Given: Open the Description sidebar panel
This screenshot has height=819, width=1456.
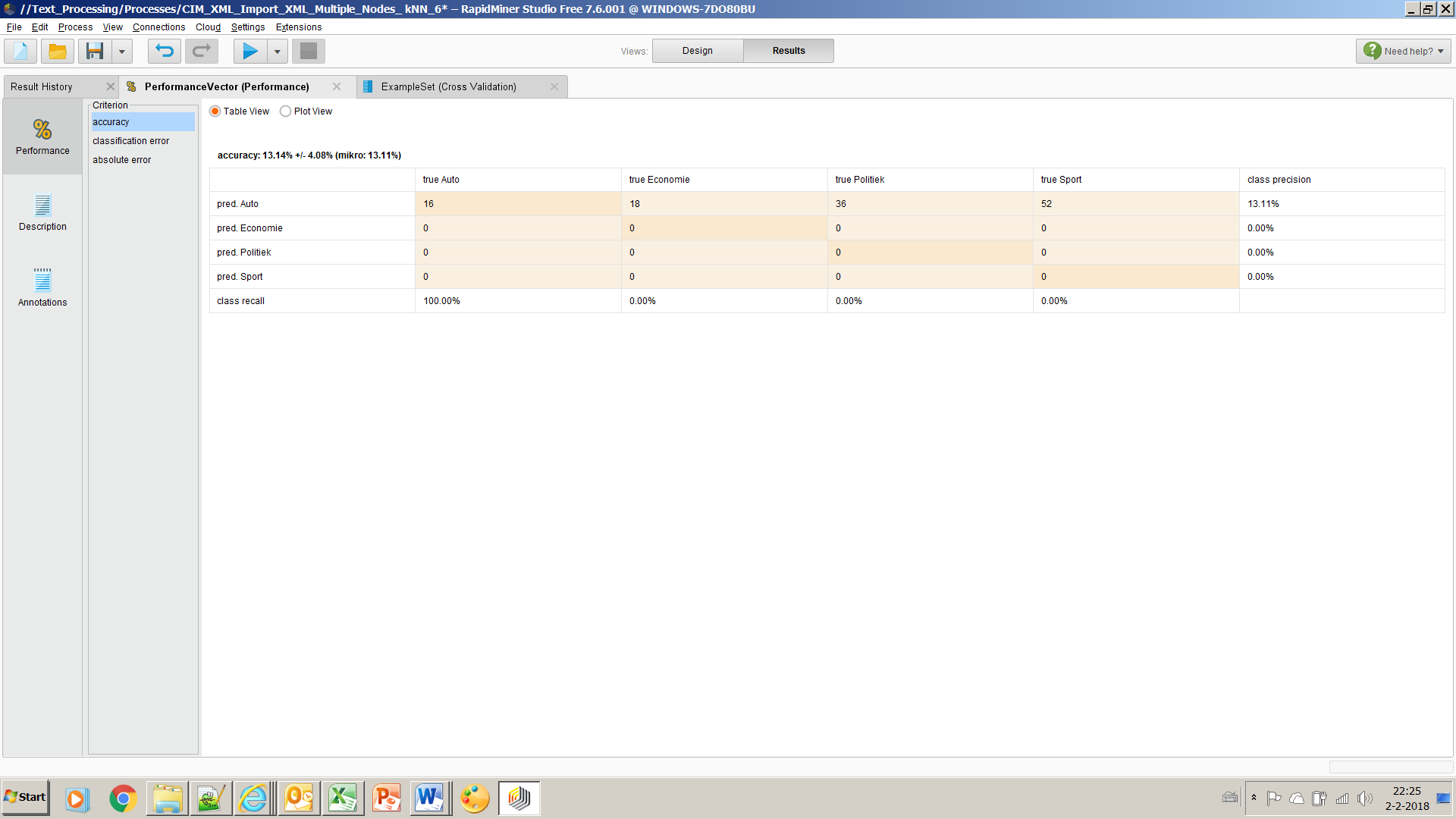Looking at the screenshot, I should pos(42,212).
